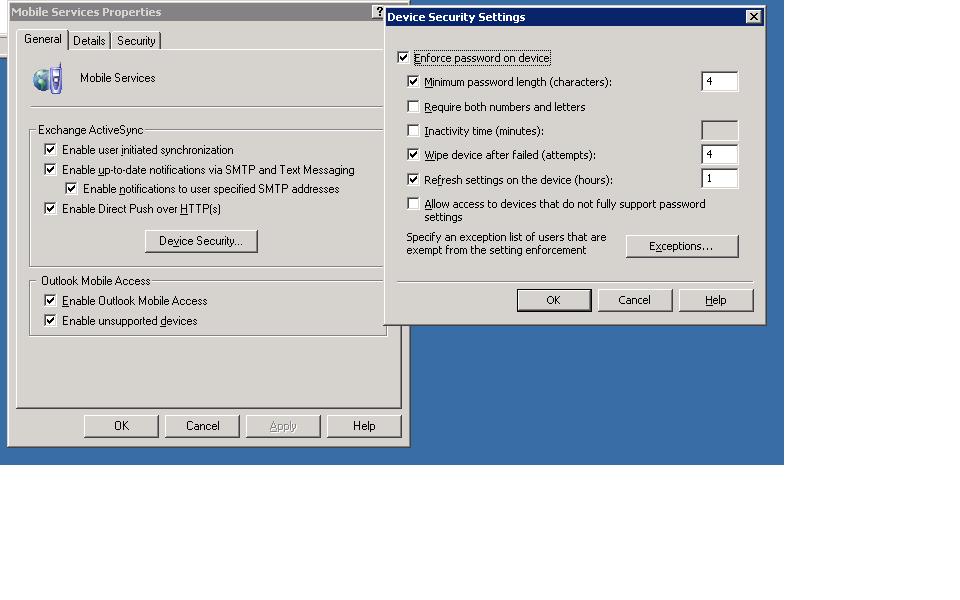Image resolution: width=960 pixels, height=600 pixels.
Task: Click Cancel in Device Security Settings
Action: point(634,300)
